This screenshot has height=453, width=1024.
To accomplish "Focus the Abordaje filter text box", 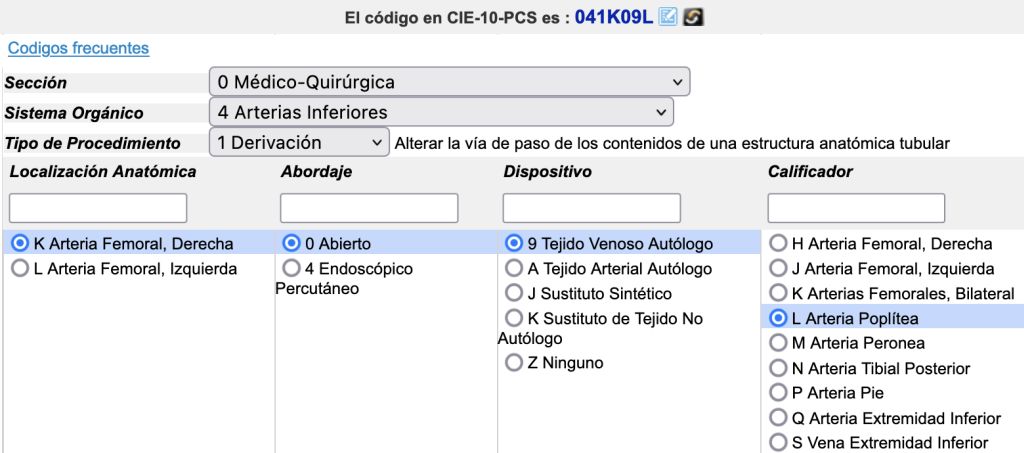I will 369,208.
